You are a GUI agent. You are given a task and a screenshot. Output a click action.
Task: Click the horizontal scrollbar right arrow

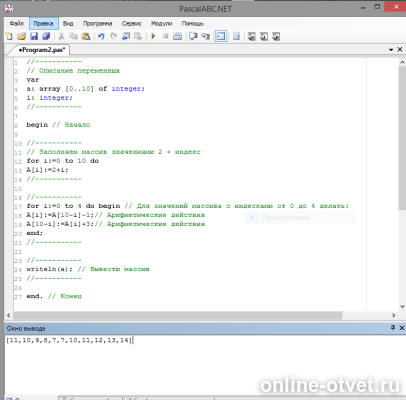click(x=394, y=315)
